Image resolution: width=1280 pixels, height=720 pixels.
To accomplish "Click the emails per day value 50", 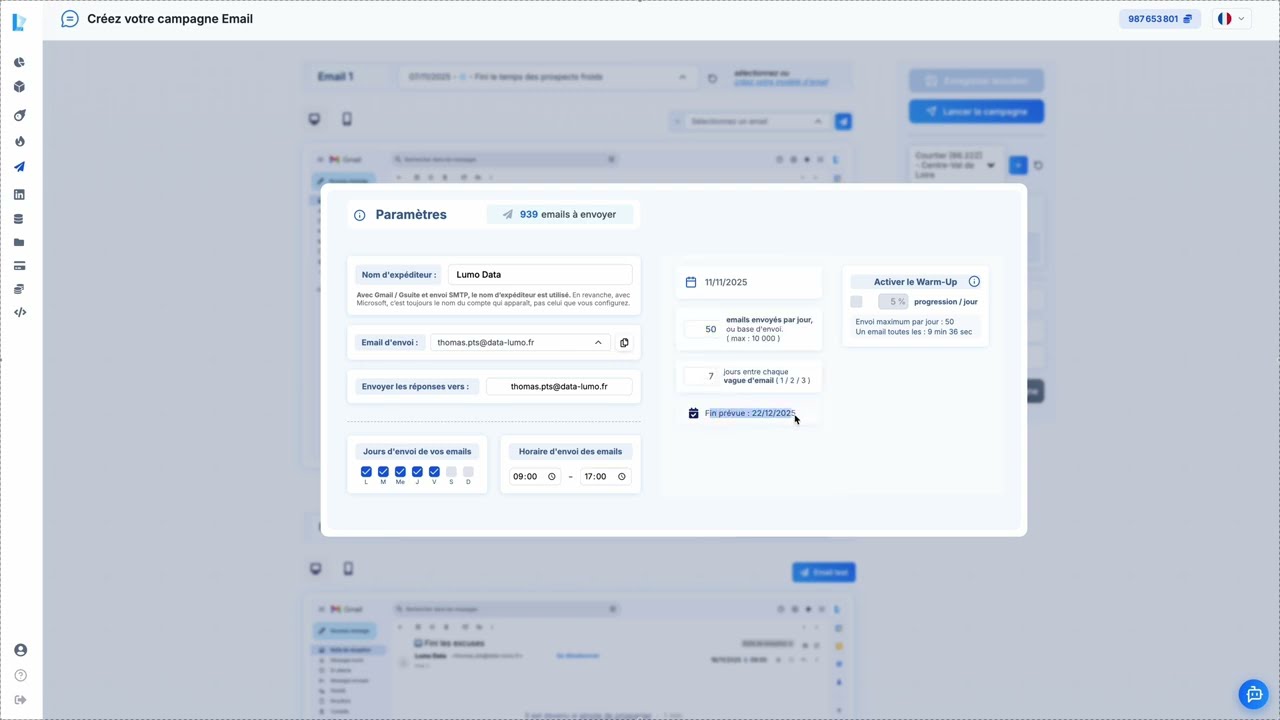I will pyautogui.click(x=702, y=329).
